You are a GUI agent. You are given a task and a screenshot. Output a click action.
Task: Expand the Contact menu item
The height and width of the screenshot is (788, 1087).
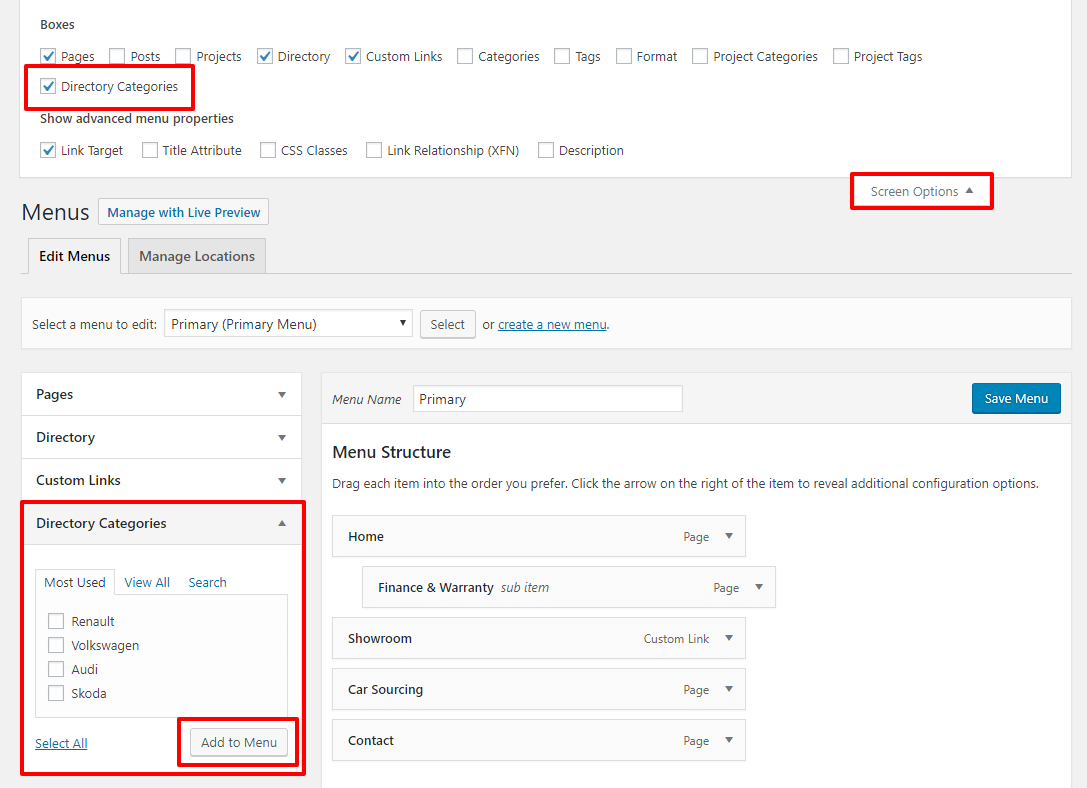coord(729,740)
